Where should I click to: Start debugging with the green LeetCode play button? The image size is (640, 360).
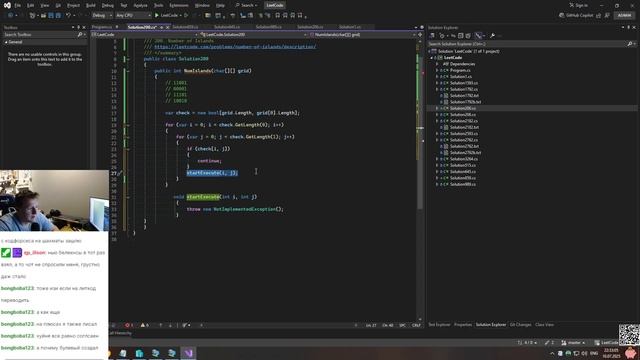(x=167, y=16)
